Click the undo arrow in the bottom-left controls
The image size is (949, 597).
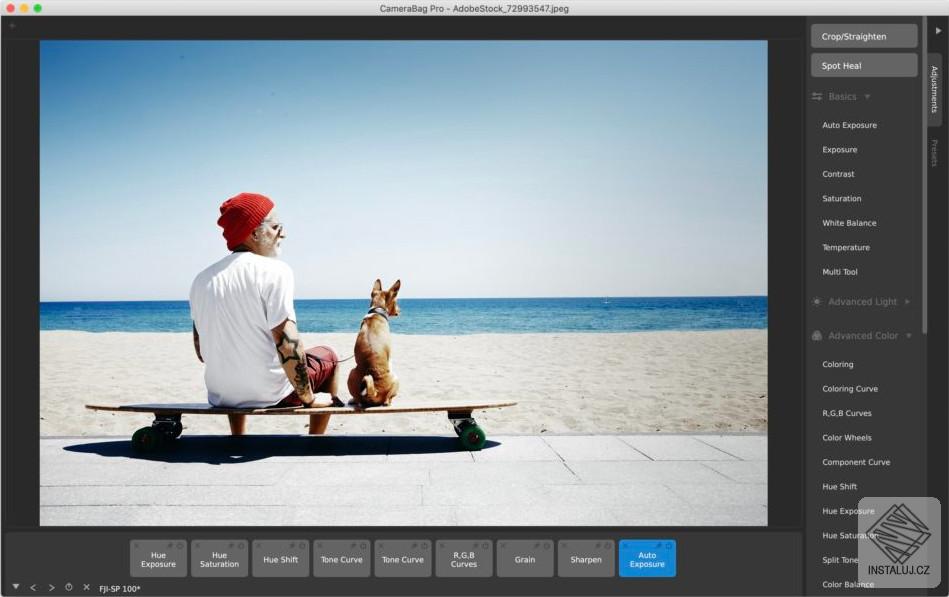33,587
